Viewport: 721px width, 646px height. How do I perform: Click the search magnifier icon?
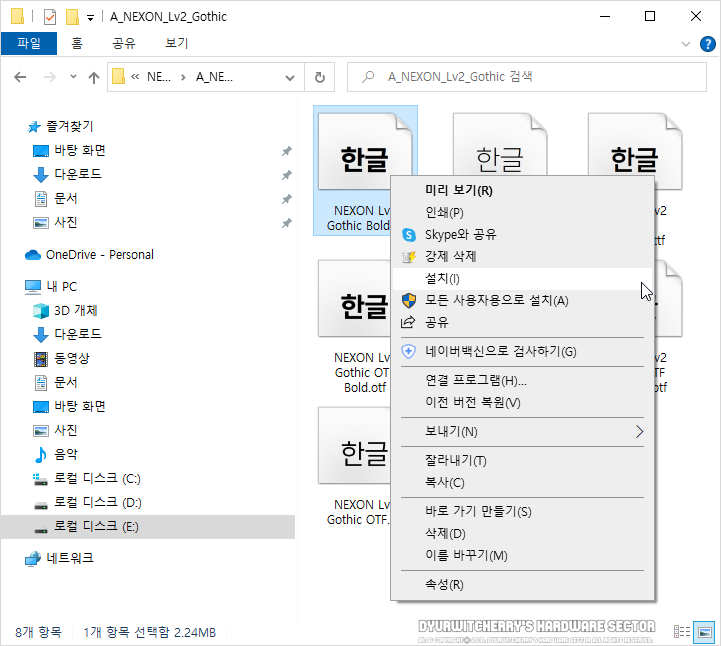pos(368,77)
